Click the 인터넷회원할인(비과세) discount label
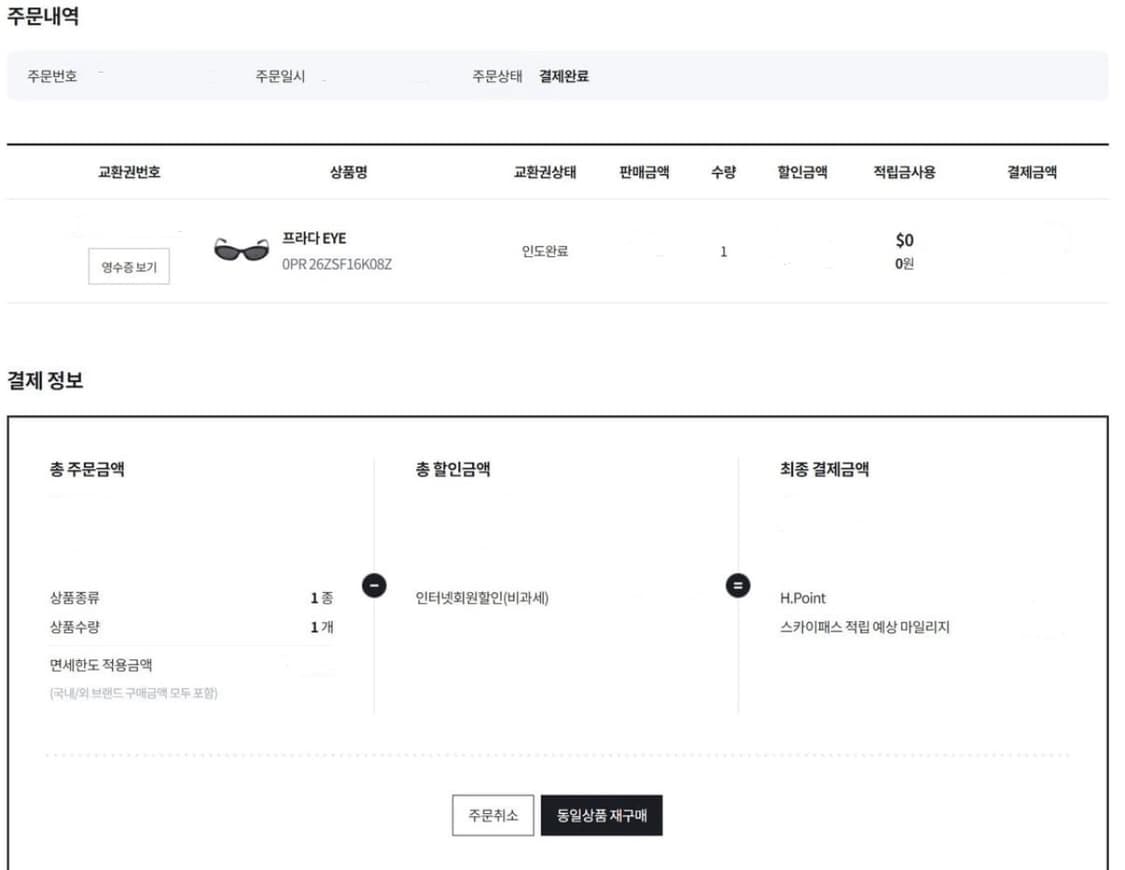The image size is (1125, 870). click(482, 598)
